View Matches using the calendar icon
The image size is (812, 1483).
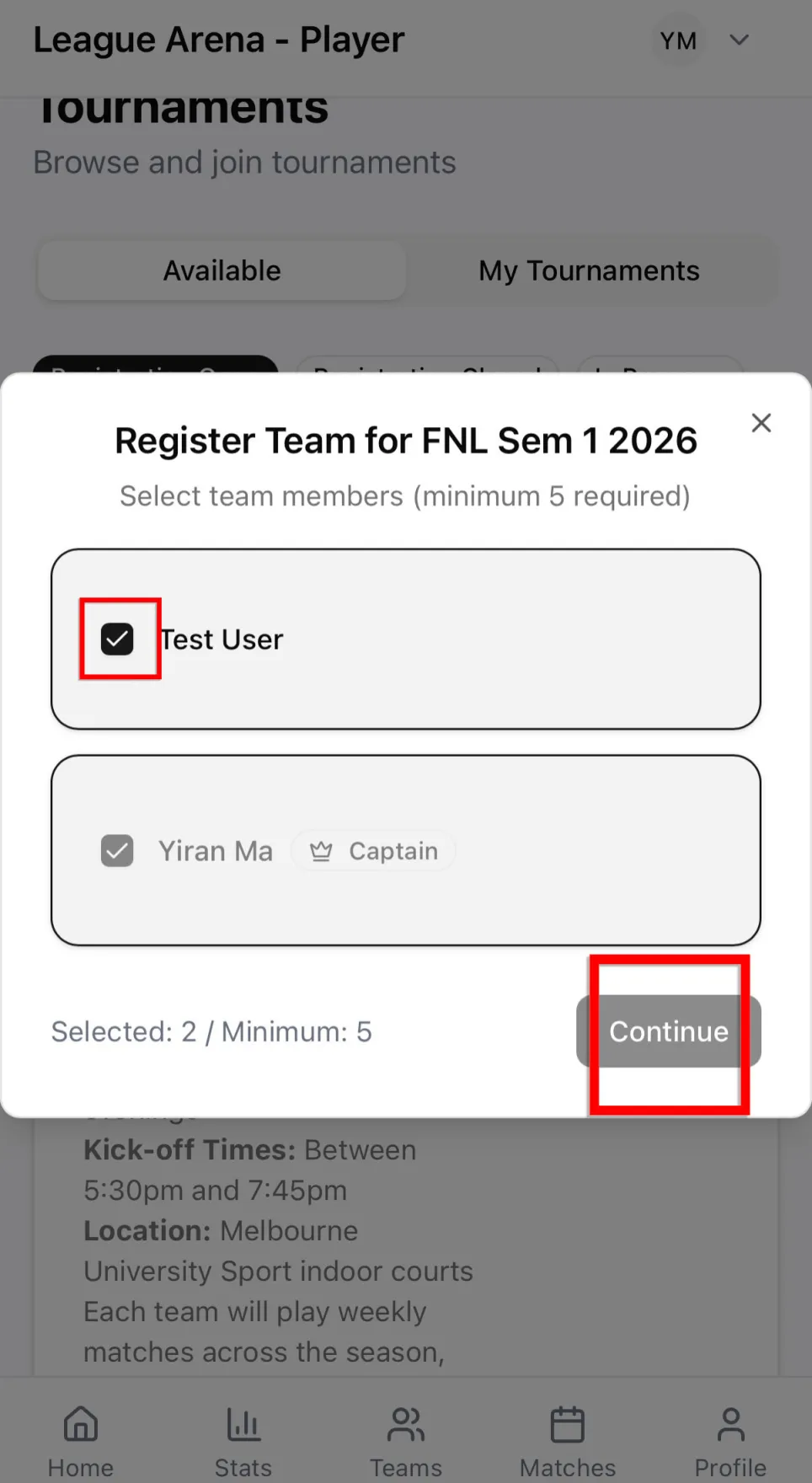pos(567,1432)
